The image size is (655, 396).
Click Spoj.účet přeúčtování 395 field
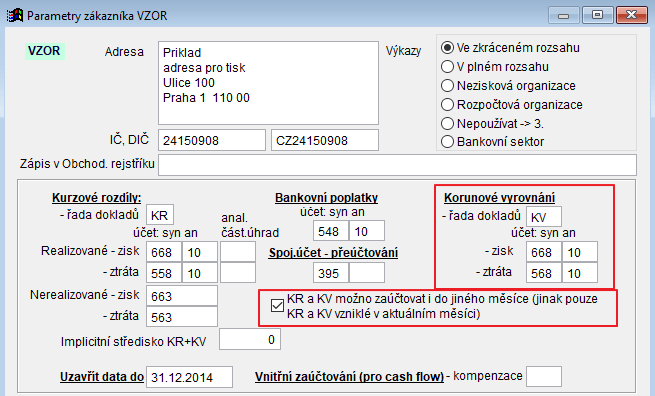[331, 273]
